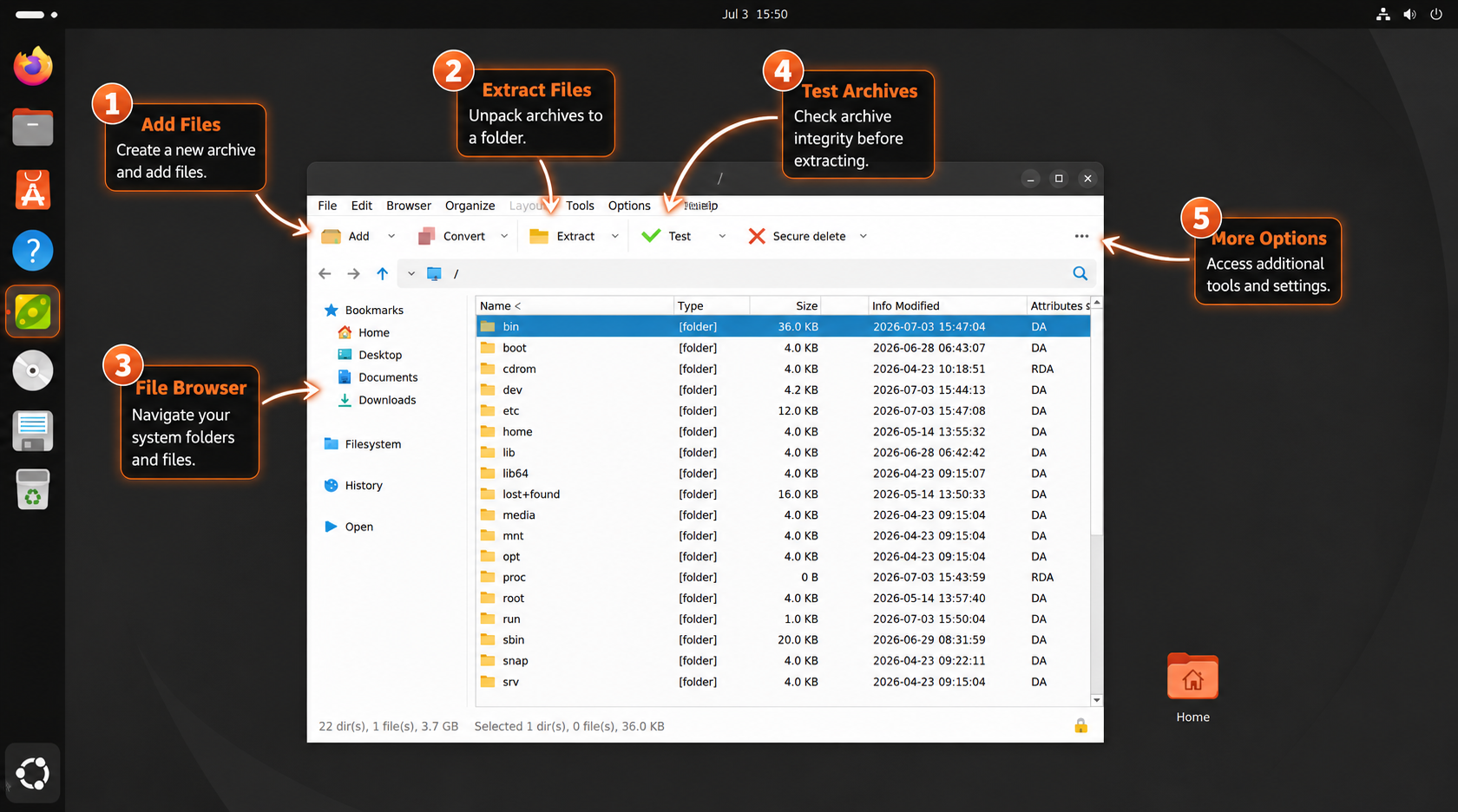Open the Tools menu

tap(580, 206)
